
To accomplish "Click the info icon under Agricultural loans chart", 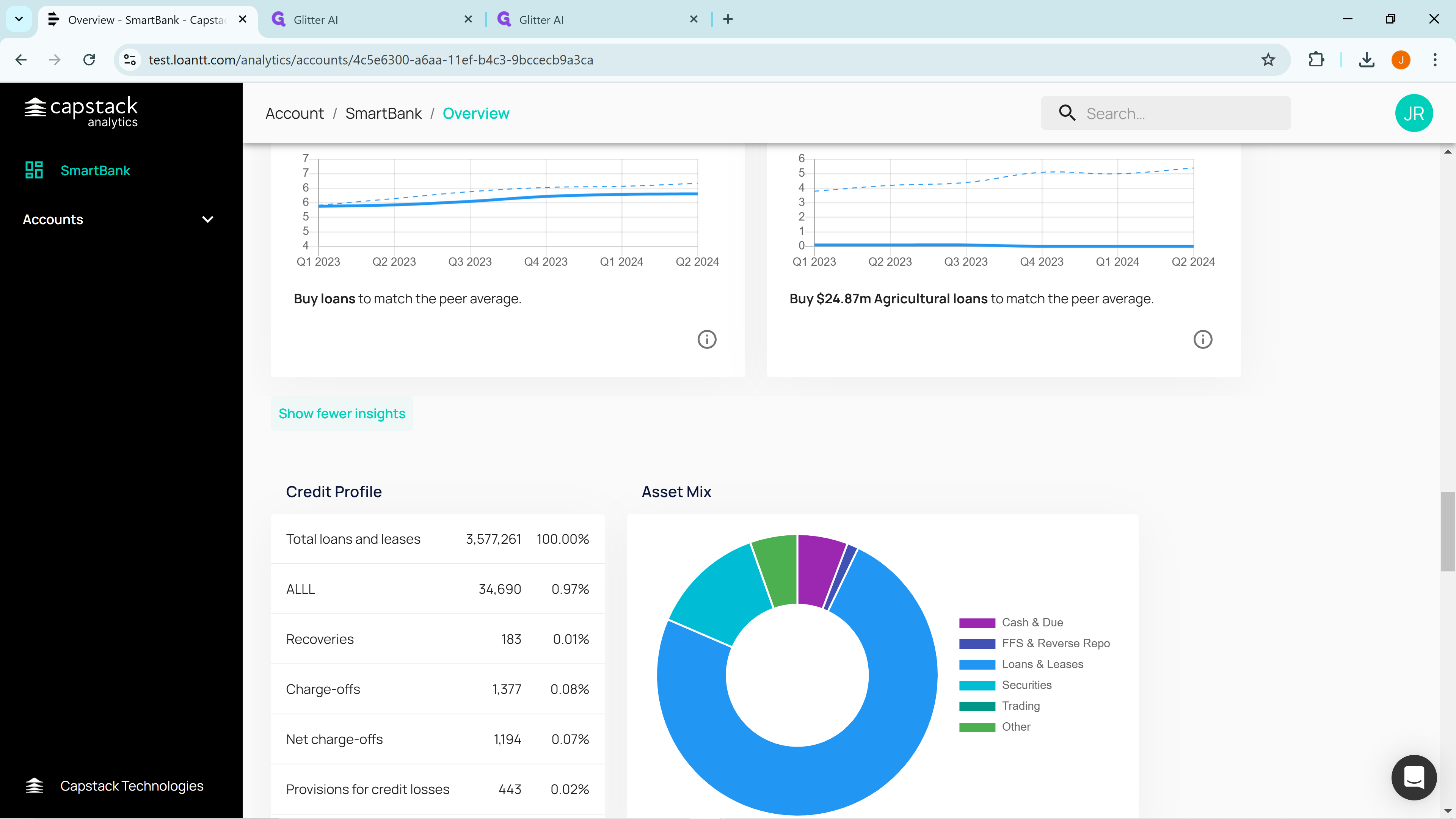I will (x=1202, y=339).
